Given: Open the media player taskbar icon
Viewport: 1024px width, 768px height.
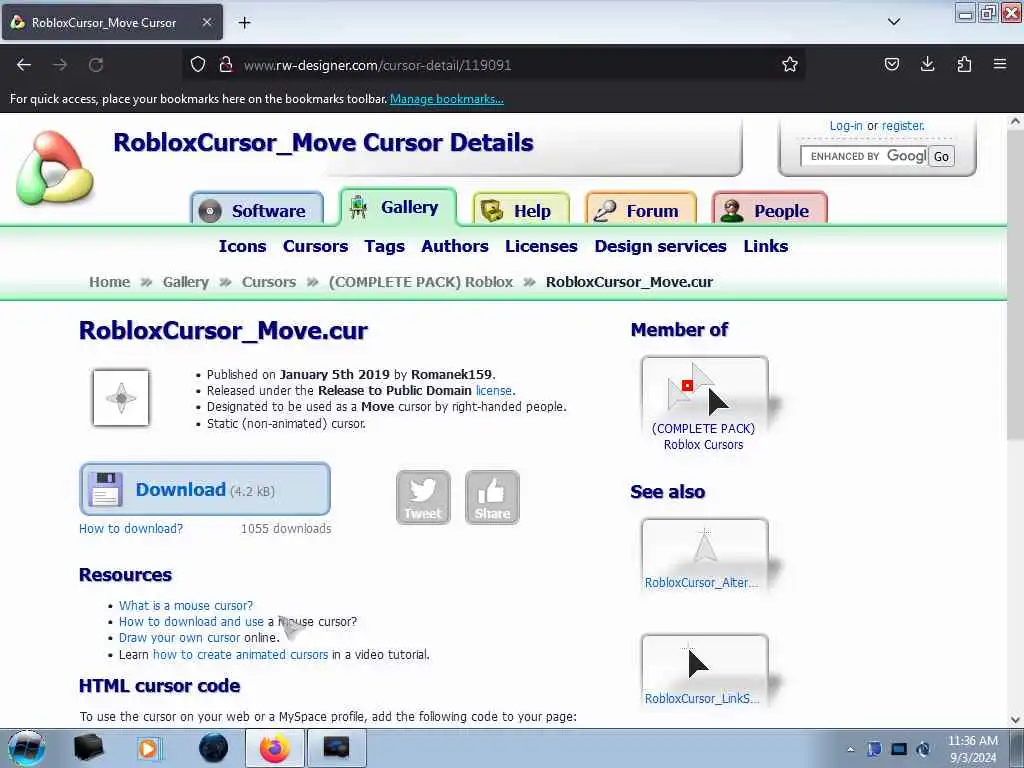Looking at the screenshot, I should pos(150,748).
